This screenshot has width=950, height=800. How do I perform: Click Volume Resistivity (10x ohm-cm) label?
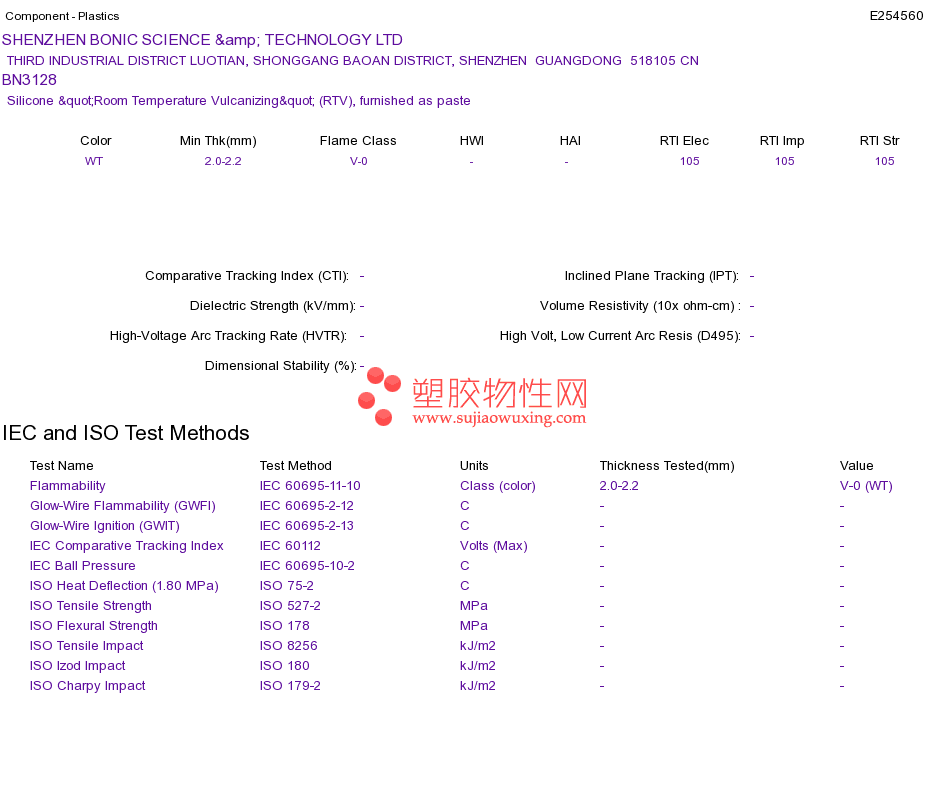(x=640, y=305)
